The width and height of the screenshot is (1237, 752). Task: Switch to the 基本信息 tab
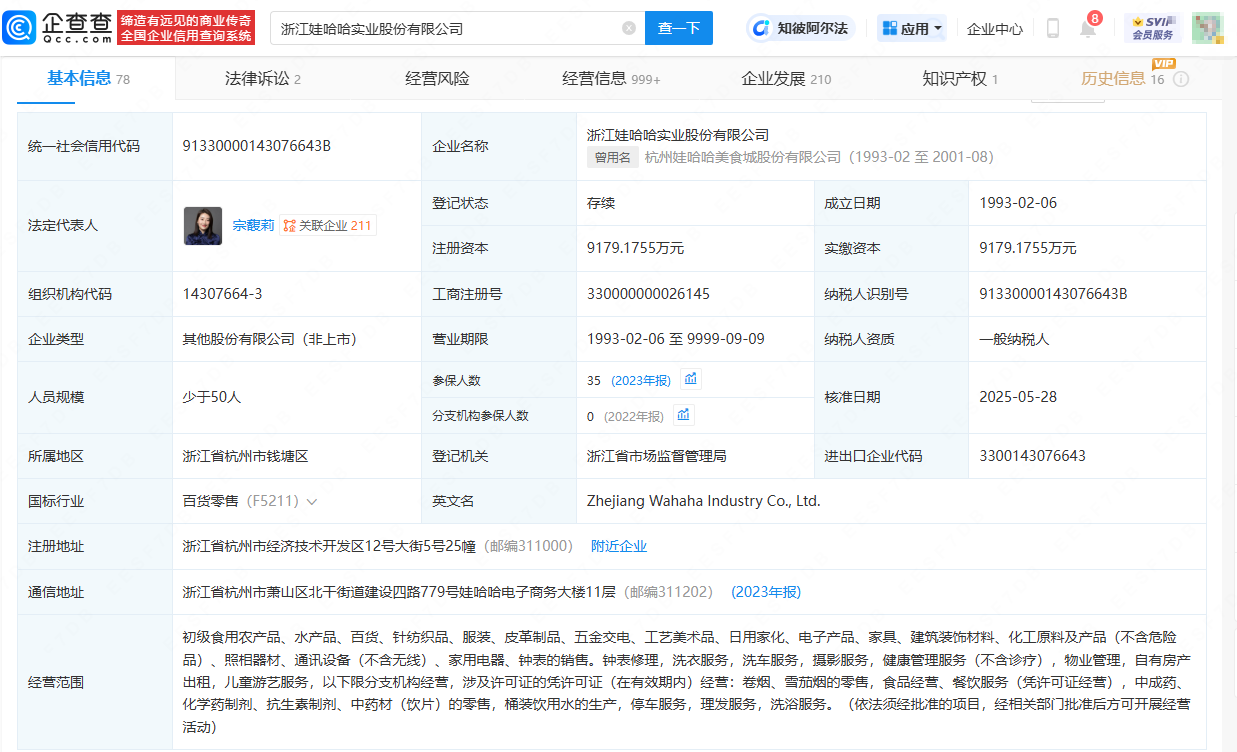(x=88, y=79)
